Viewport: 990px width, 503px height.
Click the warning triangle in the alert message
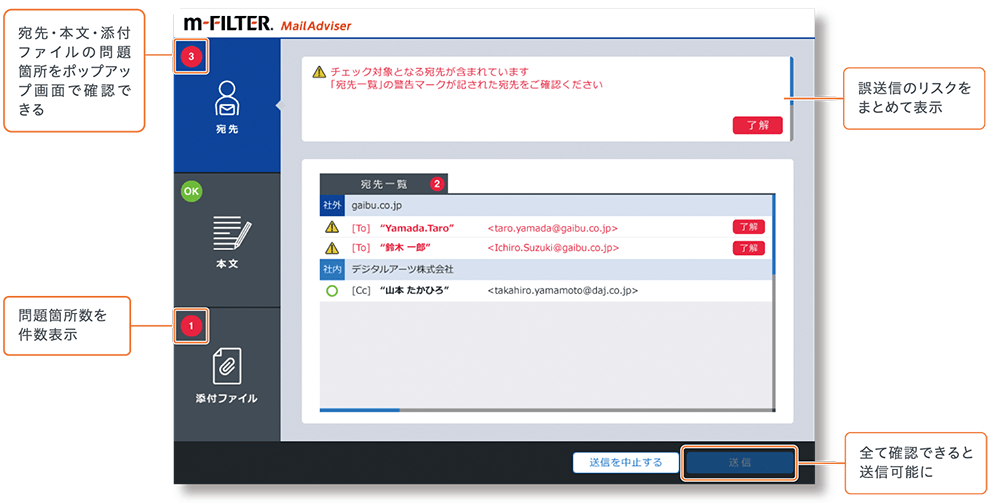point(319,72)
